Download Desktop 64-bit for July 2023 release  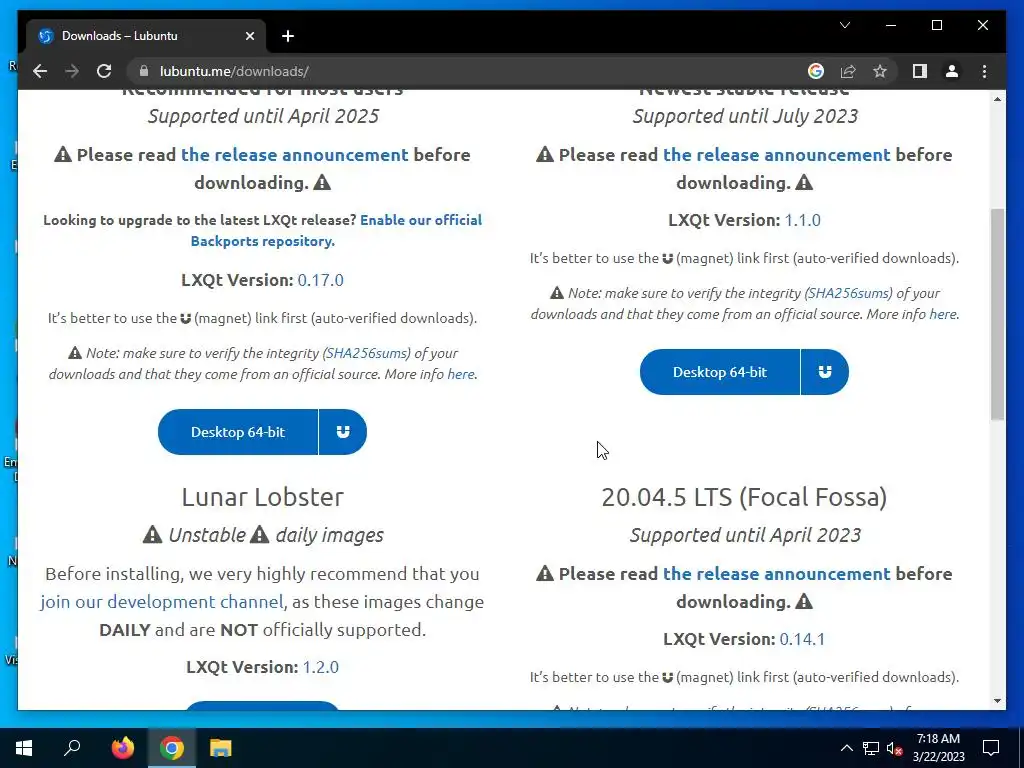click(x=720, y=372)
